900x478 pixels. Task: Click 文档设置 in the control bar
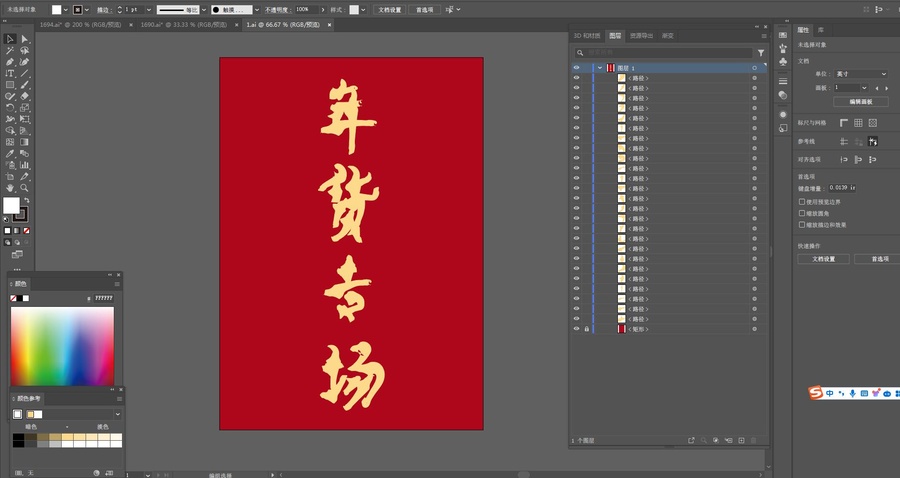390,10
